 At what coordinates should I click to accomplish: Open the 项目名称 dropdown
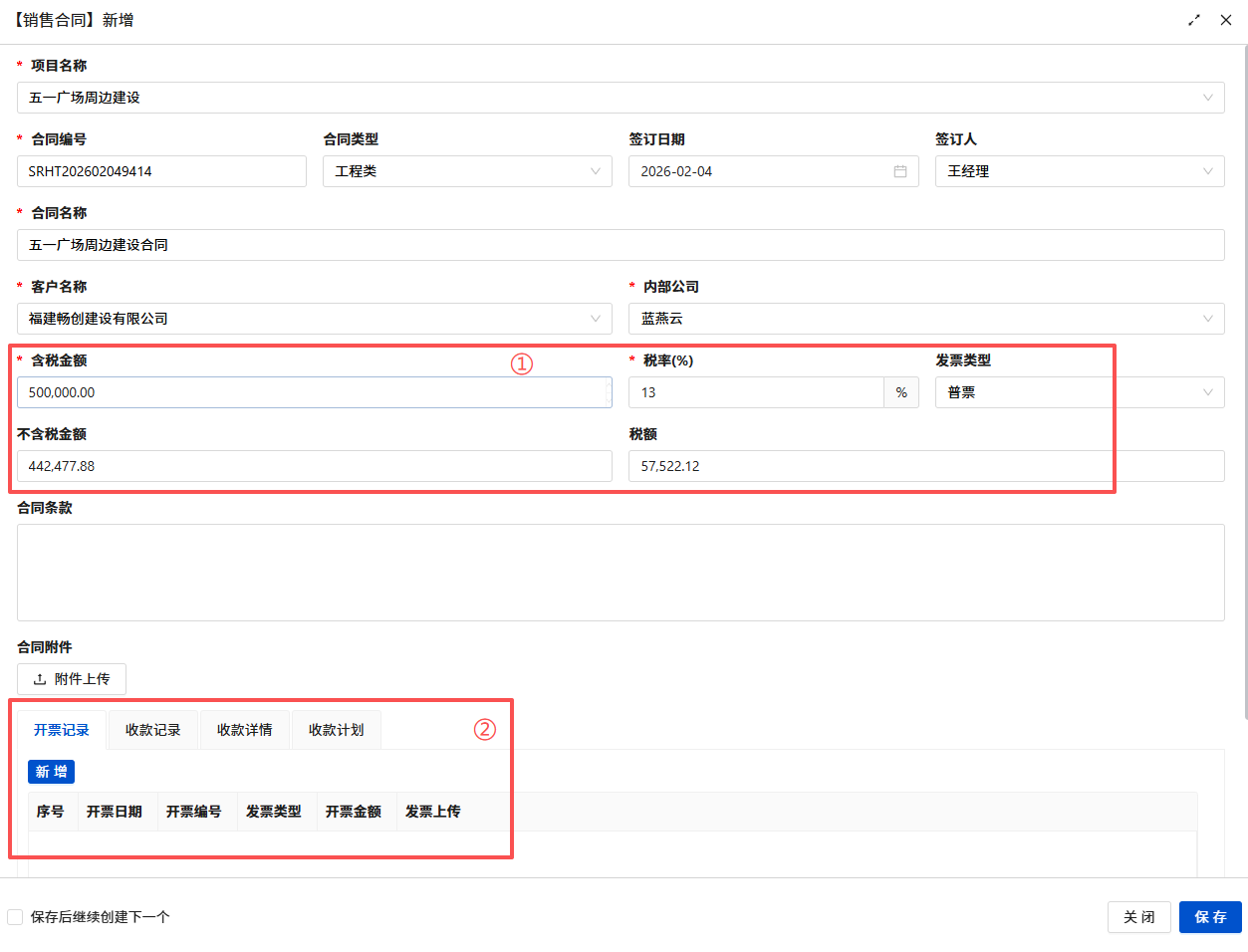click(621, 98)
